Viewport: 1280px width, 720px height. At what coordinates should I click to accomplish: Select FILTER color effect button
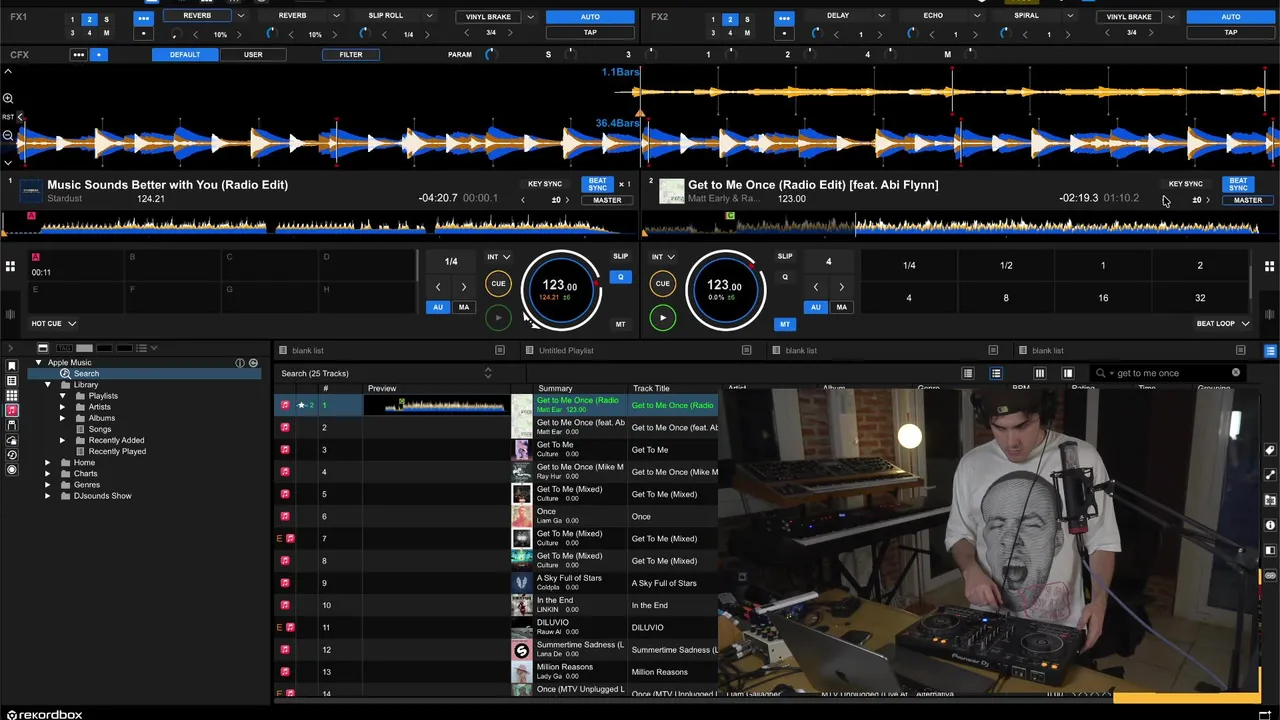351,54
